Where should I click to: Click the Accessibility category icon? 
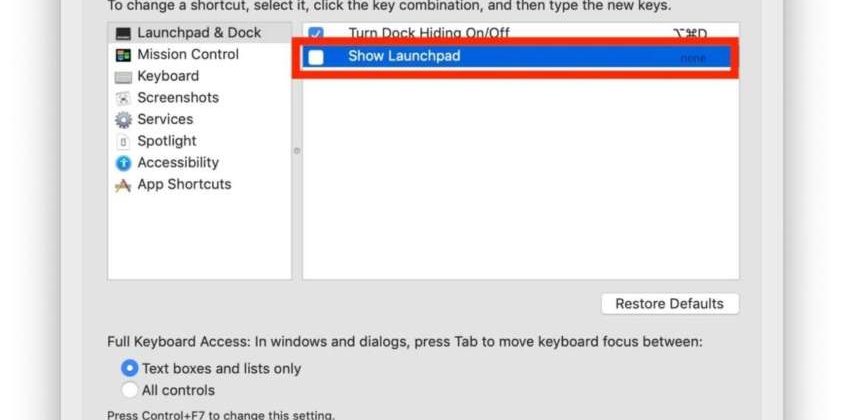[123, 163]
